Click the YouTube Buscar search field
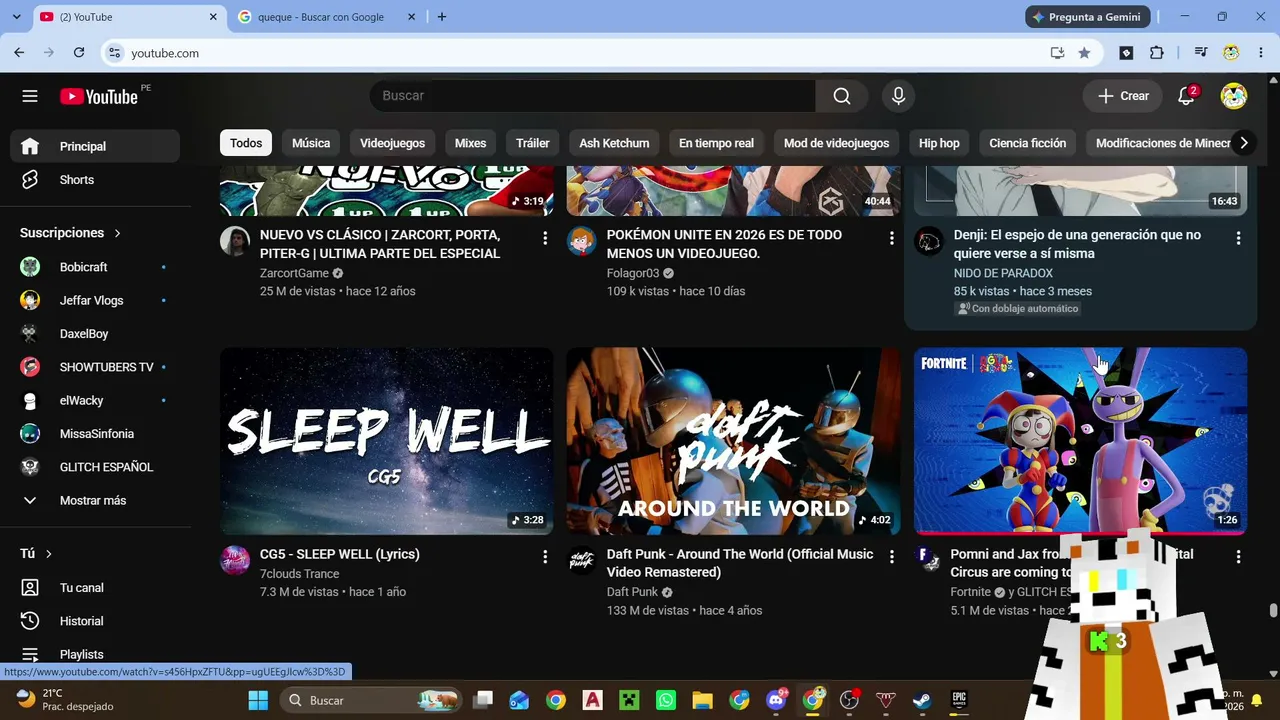 593,96
